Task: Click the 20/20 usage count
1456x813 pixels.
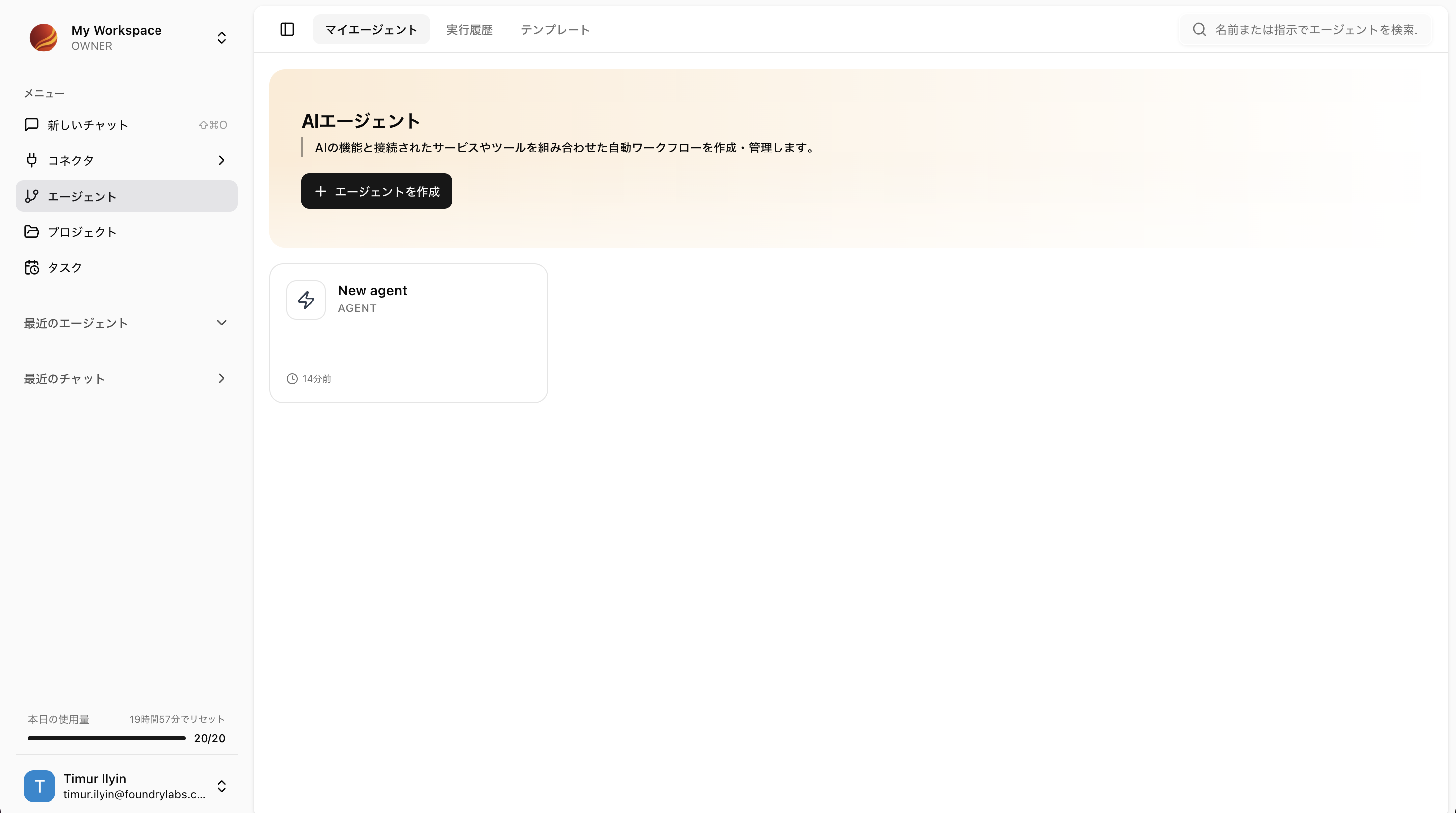Action: [209, 738]
